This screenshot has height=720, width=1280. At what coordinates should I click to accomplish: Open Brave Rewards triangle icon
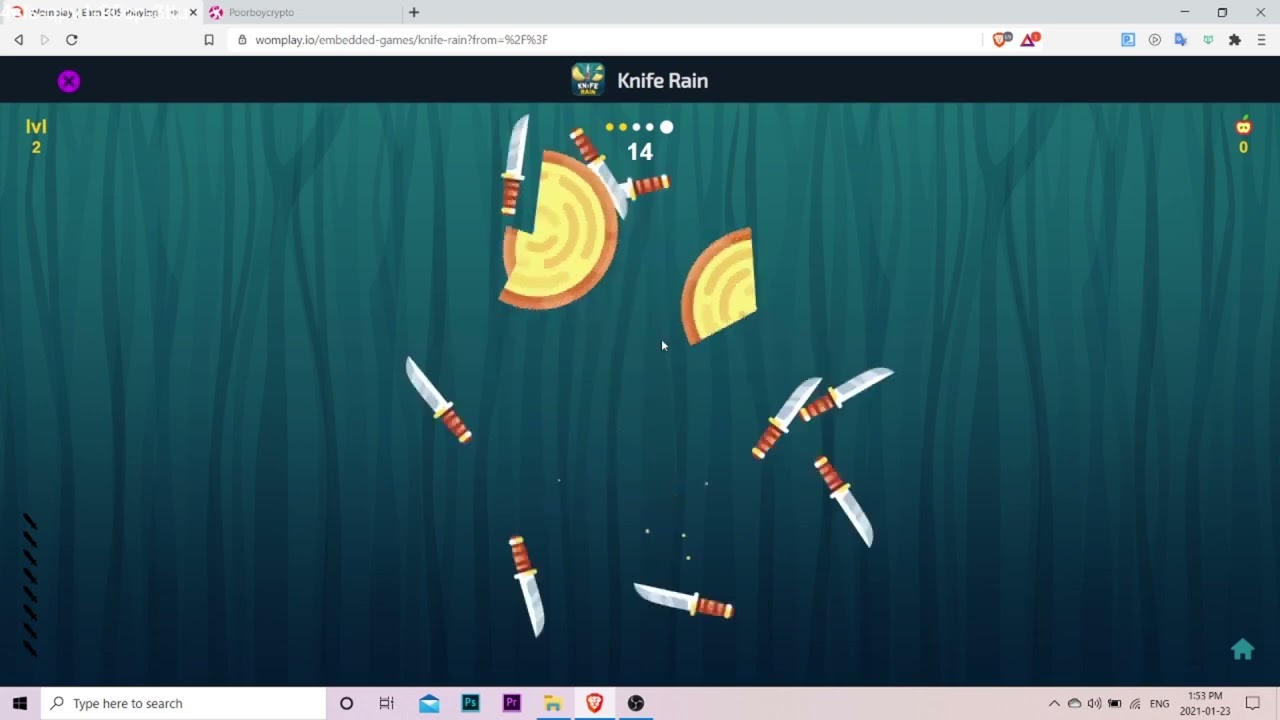tap(1030, 40)
